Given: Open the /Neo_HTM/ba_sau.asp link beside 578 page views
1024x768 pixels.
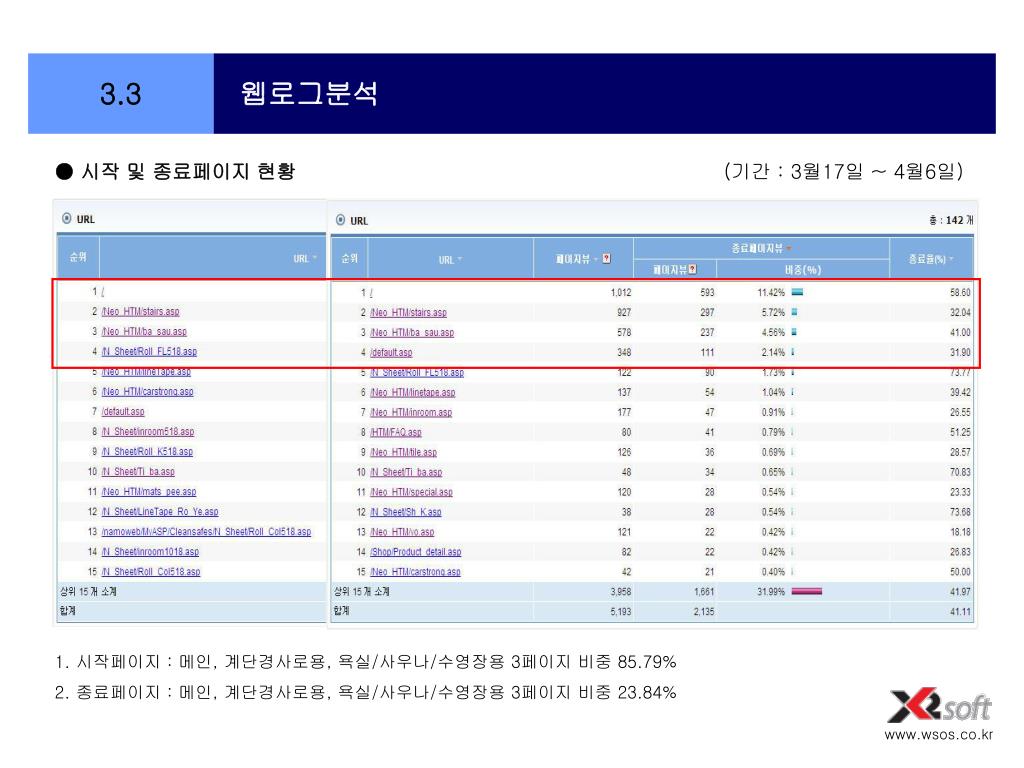Looking at the screenshot, I should pos(411,332).
